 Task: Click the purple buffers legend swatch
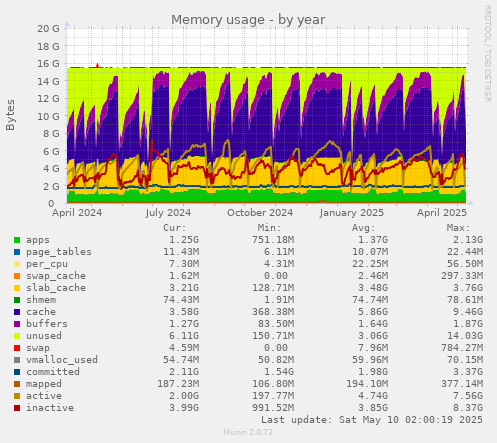pyautogui.click(x=17, y=324)
